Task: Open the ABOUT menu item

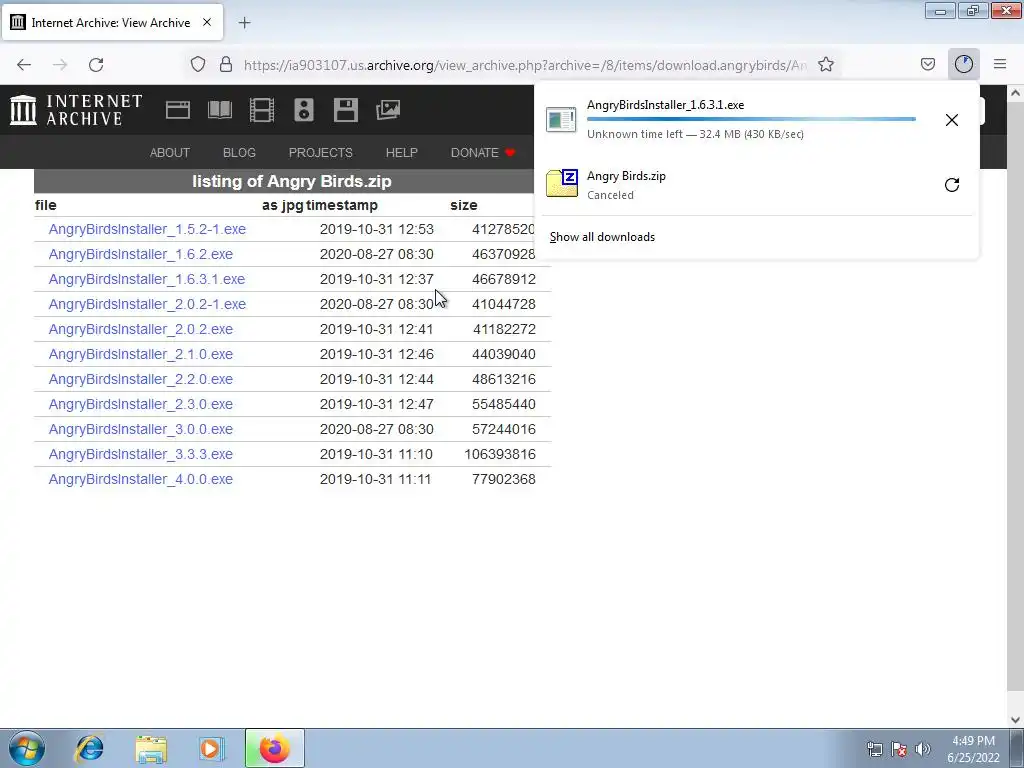Action: [x=170, y=153]
